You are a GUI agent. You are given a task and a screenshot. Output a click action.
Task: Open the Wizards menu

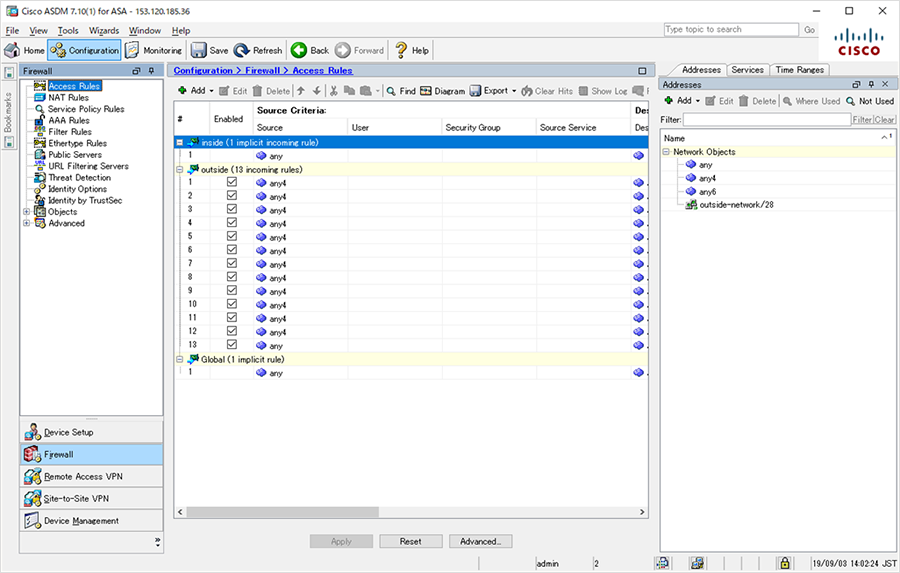click(x=104, y=30)
